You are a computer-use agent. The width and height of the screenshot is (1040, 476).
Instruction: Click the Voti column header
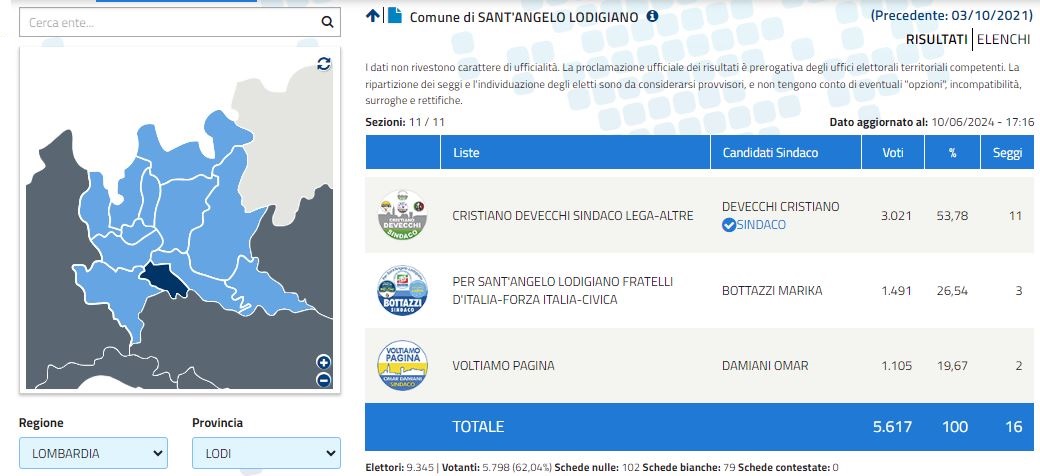(x=893, y=152)
